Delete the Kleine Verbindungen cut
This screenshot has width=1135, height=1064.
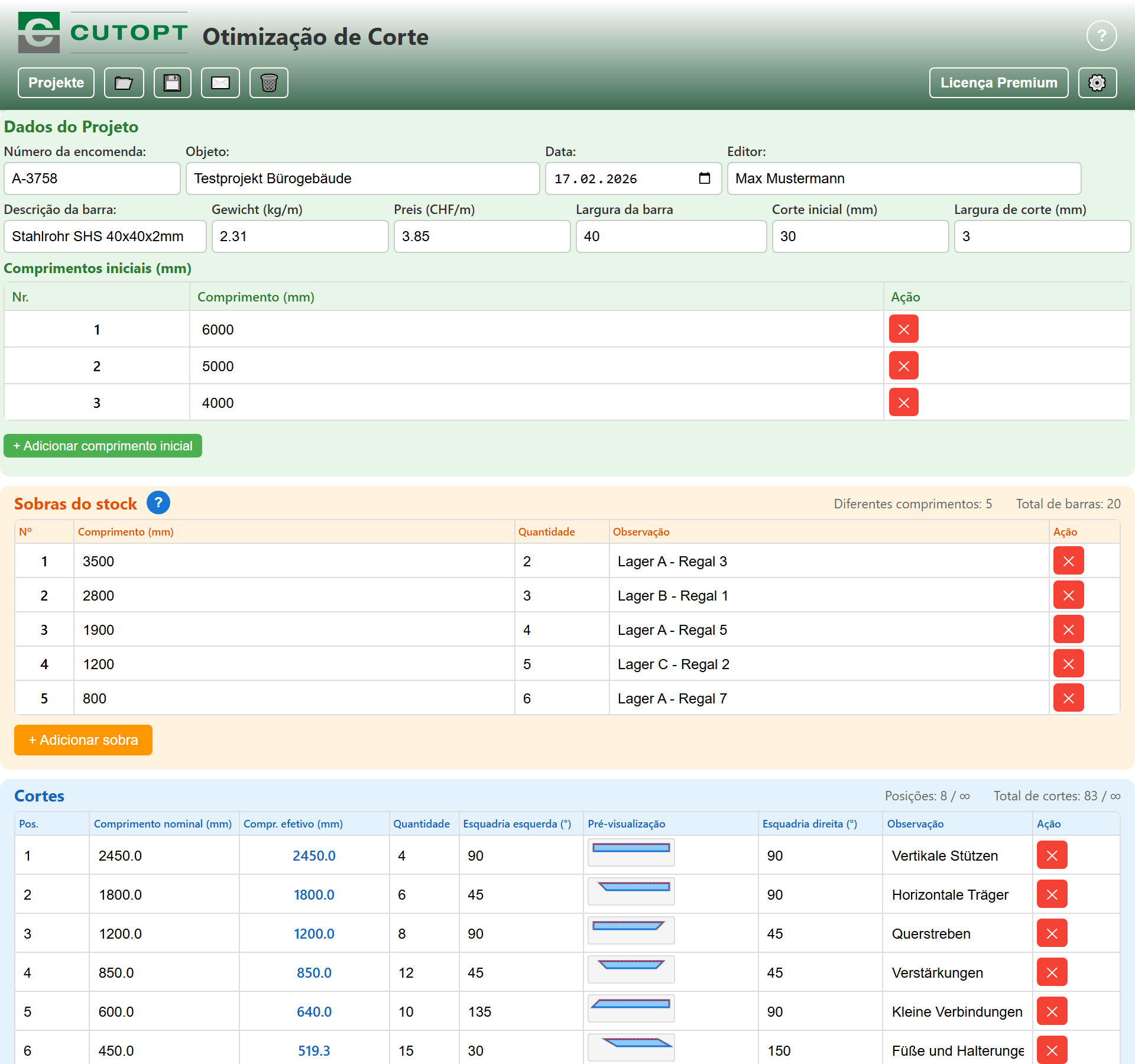1052,1011
